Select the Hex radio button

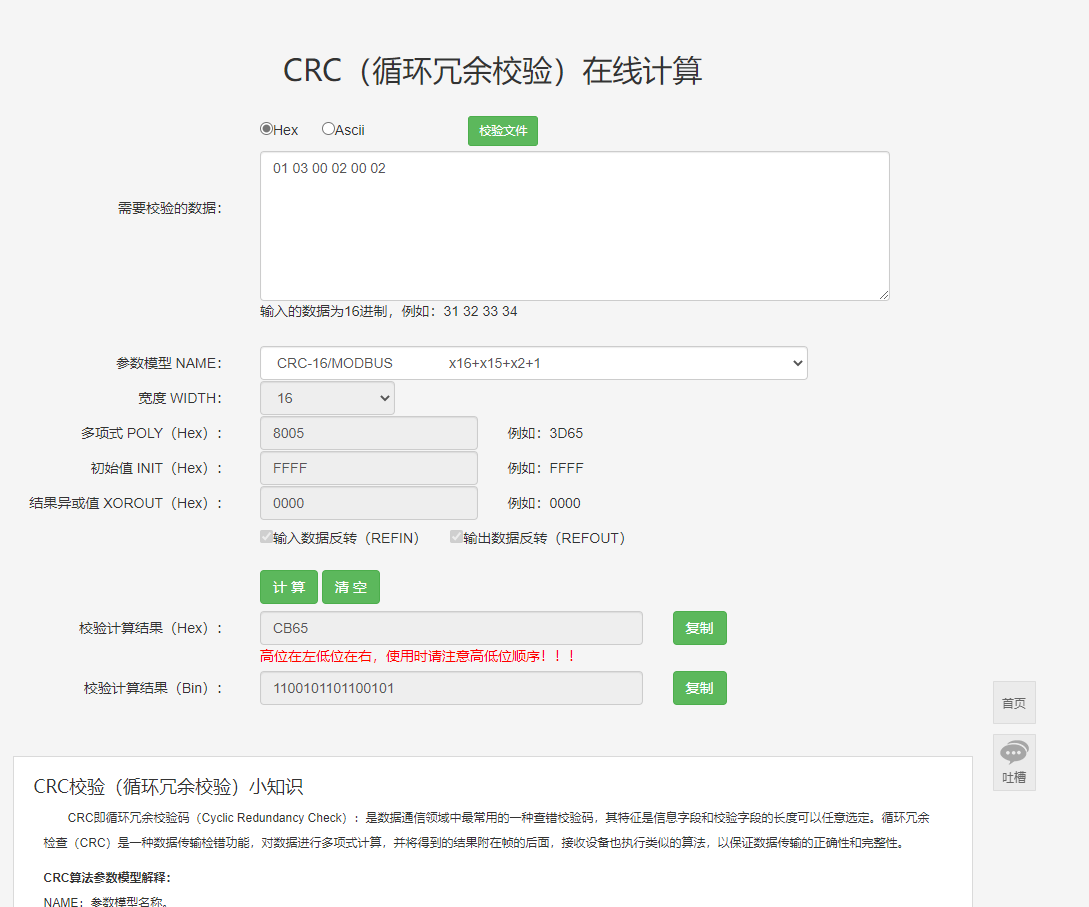(267, 129)
